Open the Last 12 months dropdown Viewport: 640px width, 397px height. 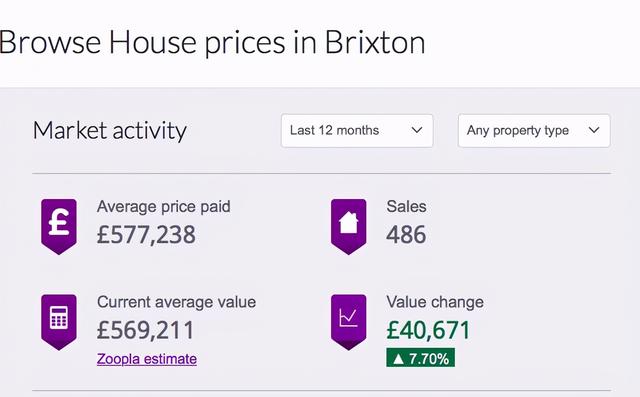point(357,131)
